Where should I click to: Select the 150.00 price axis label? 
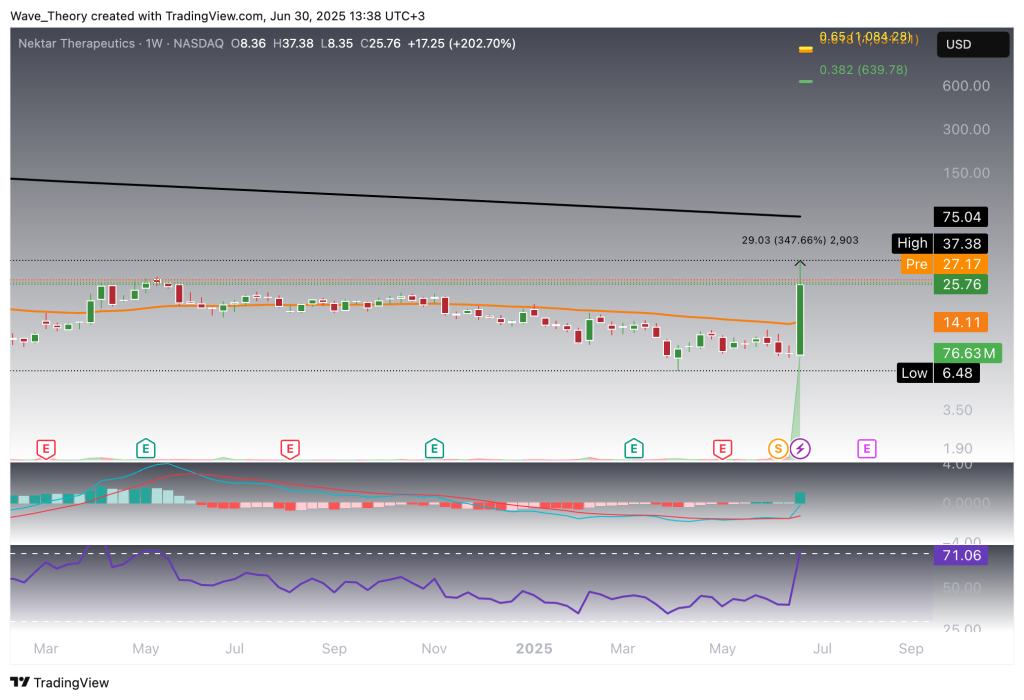tap(966, 173)
